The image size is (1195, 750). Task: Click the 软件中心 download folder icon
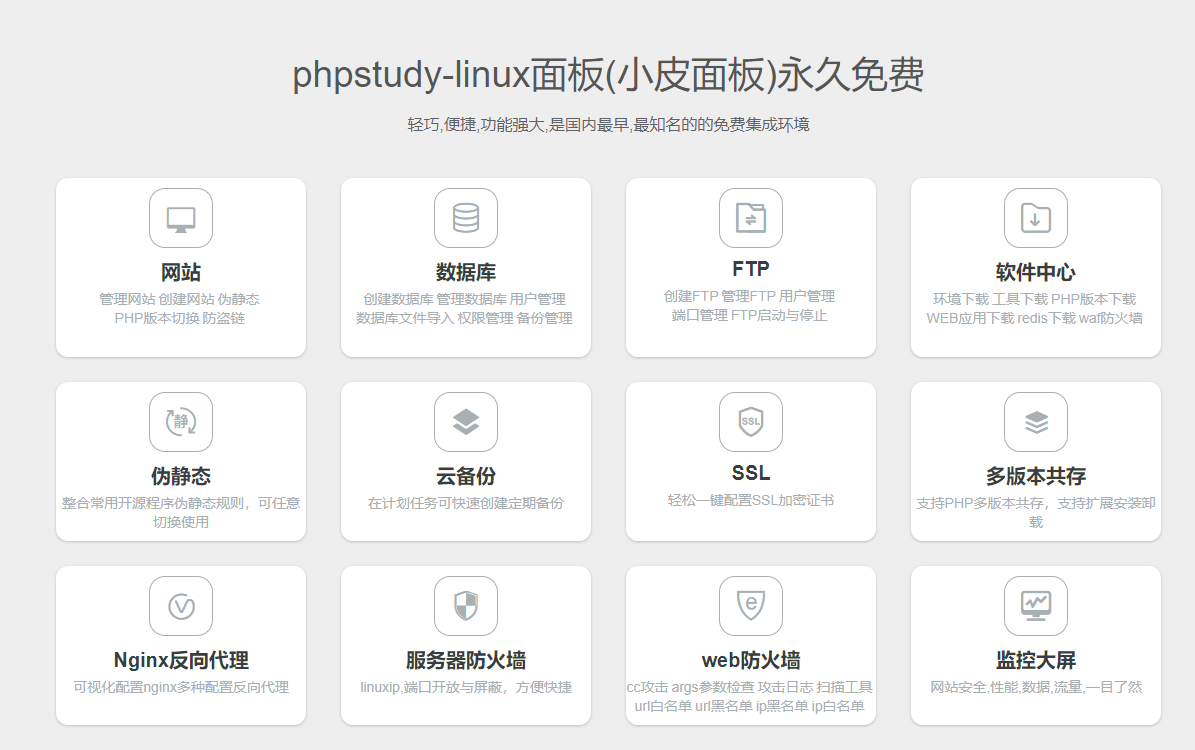[x=1036, y=218]
